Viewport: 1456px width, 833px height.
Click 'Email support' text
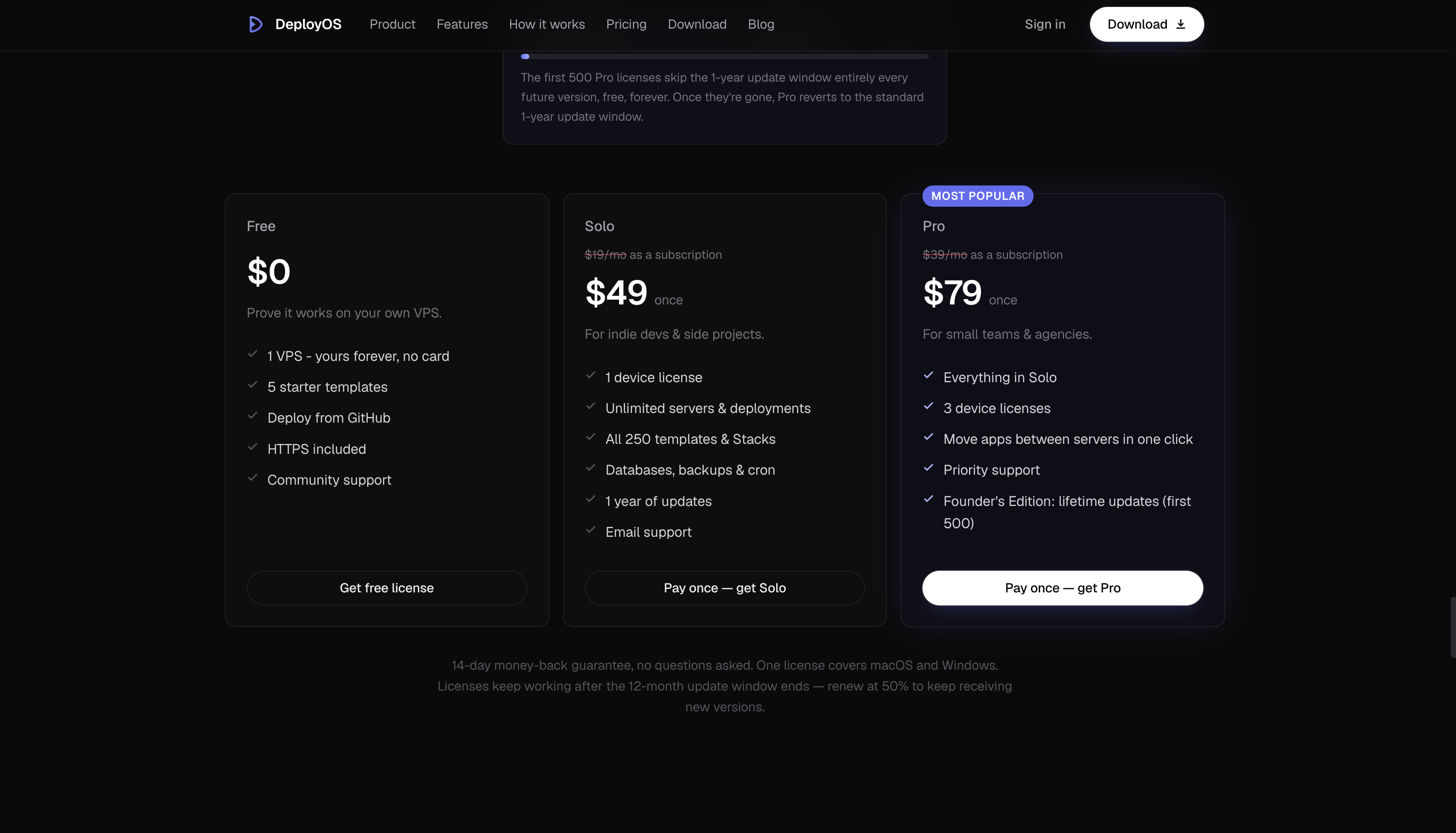649,532
